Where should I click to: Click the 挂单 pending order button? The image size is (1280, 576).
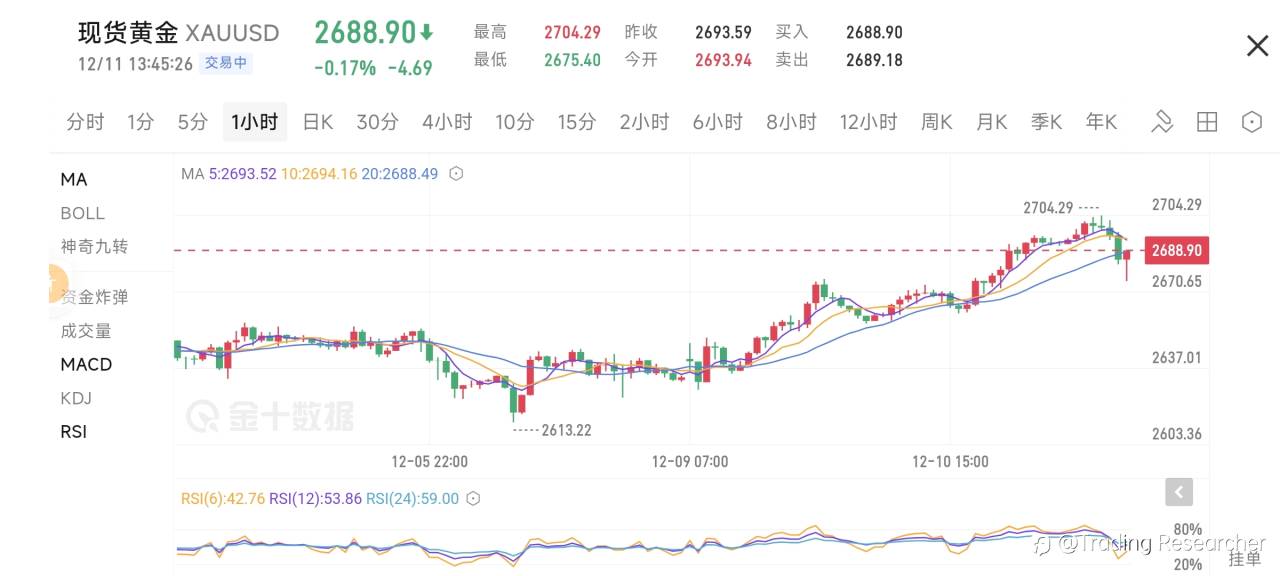pos(1244,559)
